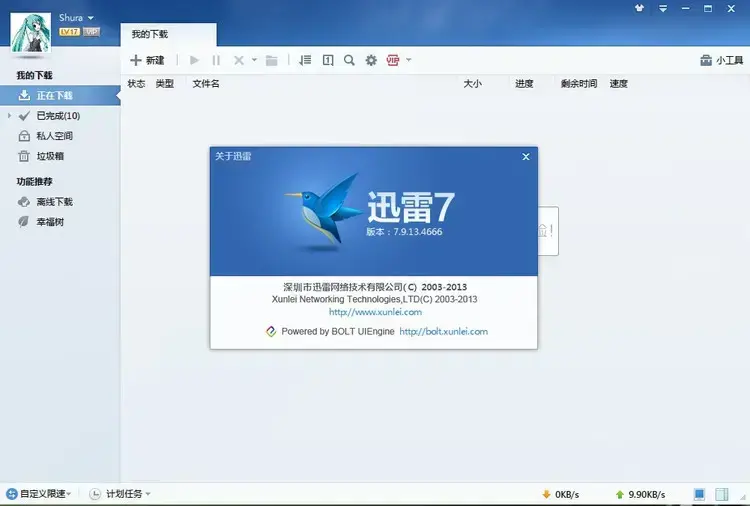Select 正在下载 in the sidebar

tap(60, 96)
